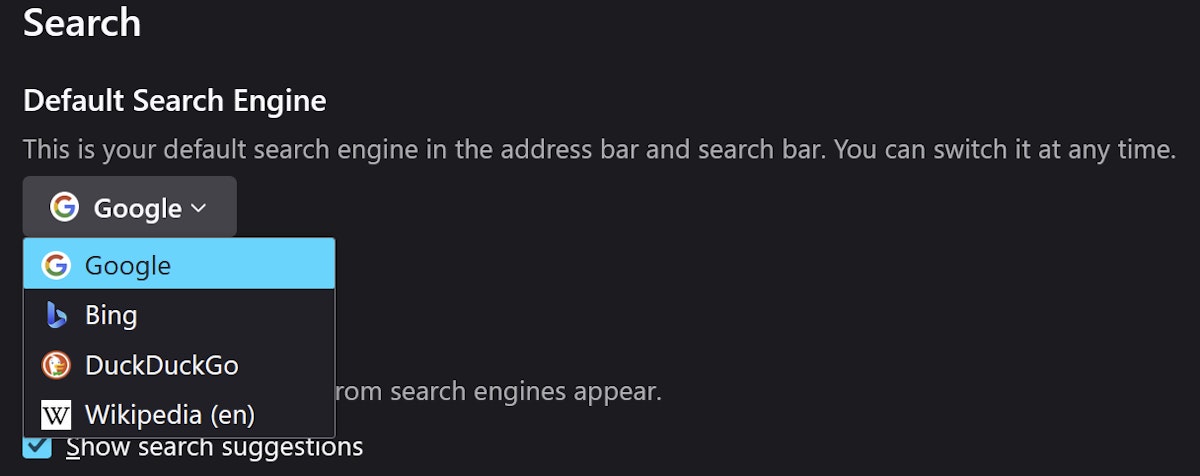Toggle the Show search suggestions checkbox

point(38,446)
